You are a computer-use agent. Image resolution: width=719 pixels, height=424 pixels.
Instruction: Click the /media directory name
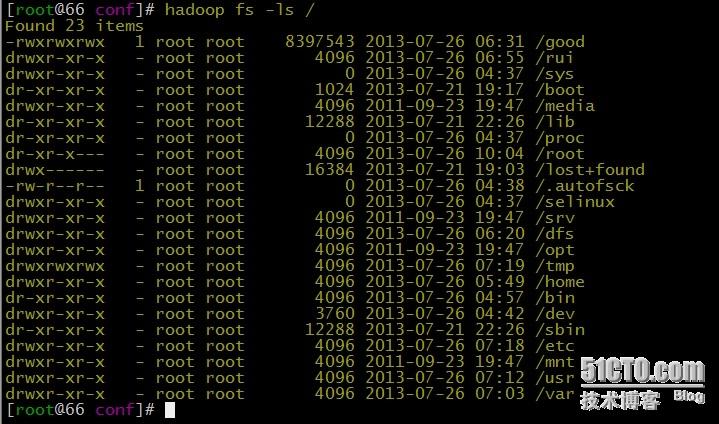coord(565,106)
